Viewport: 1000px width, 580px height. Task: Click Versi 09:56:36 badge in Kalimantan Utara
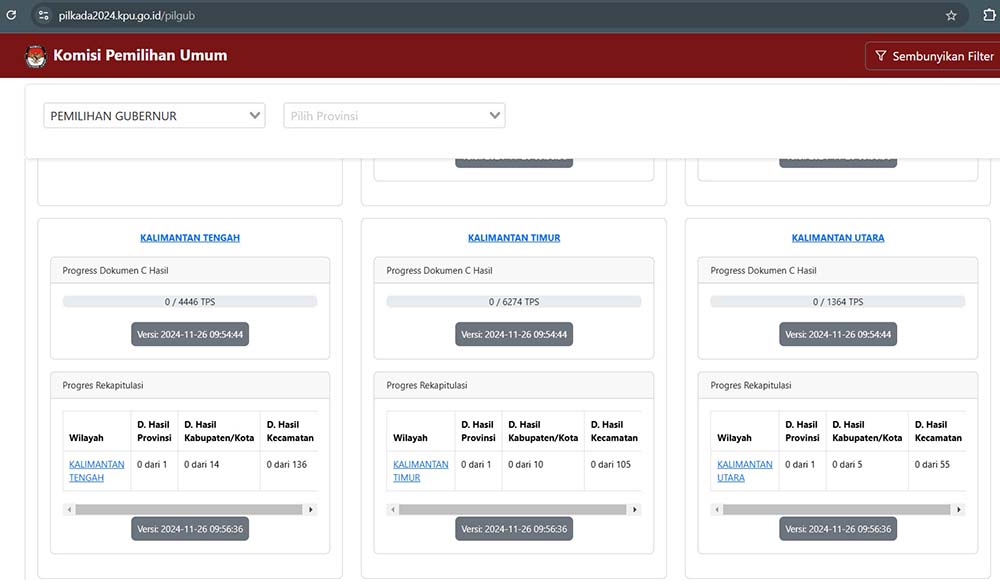point(838,529)
